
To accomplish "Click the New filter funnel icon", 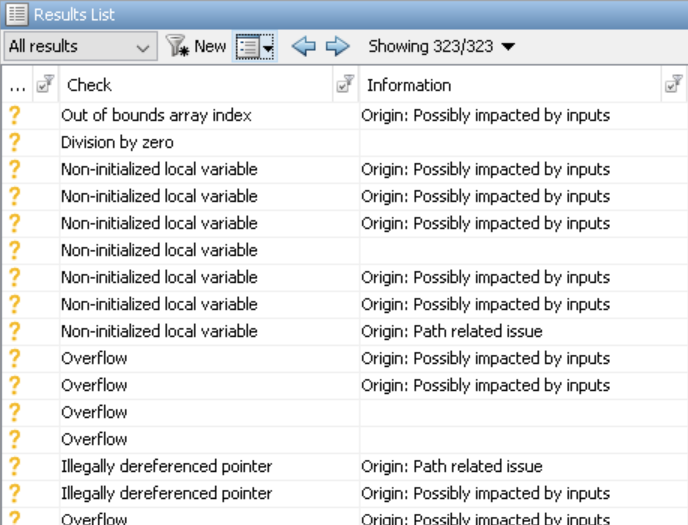I will pyautogui.click(x=177, y=46).
